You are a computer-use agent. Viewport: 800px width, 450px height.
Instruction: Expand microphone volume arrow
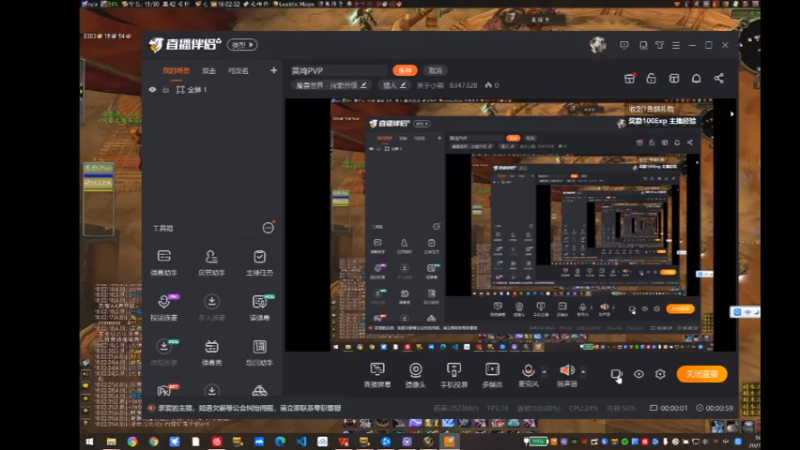[x=544, y=371]
